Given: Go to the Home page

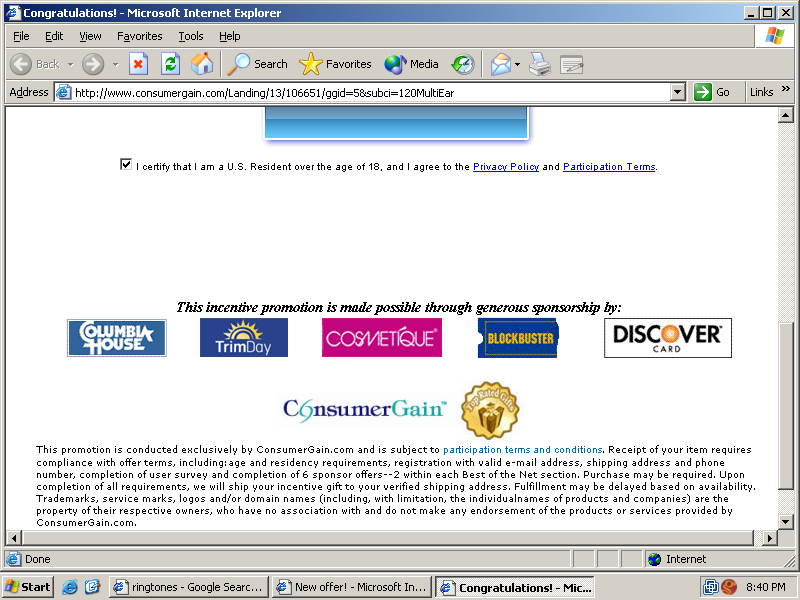Looking at the screenshot, I should pyautogui.click(x=202, y=64).
